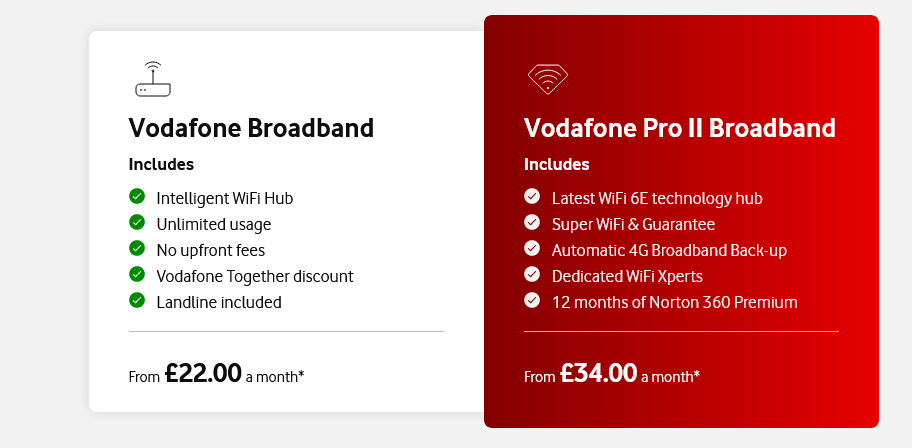Click white checkmark beside Super WiFi & Guarantee
Image resolution: width=912 pixels, height=448 pixels.
[532, 222]
